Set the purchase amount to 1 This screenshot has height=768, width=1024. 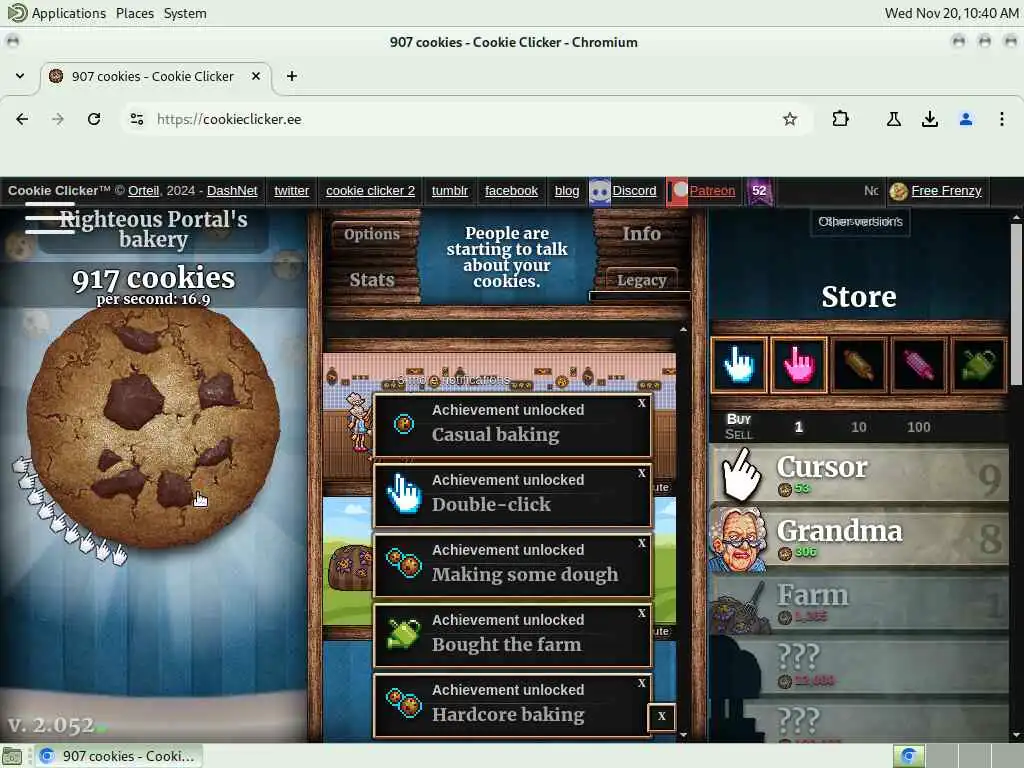798,427
